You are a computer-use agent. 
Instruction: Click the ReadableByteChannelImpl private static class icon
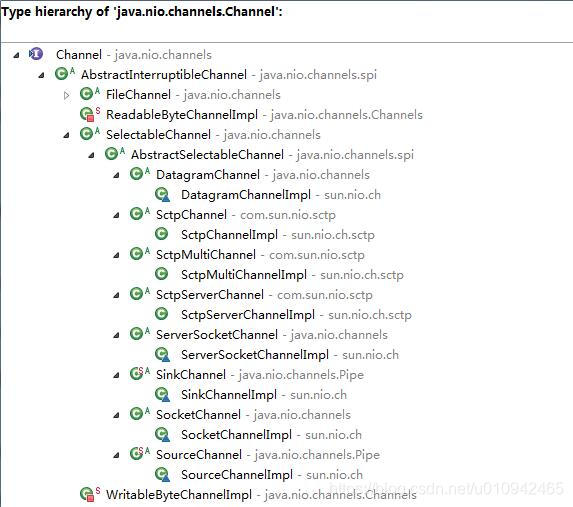click(90, 114)
